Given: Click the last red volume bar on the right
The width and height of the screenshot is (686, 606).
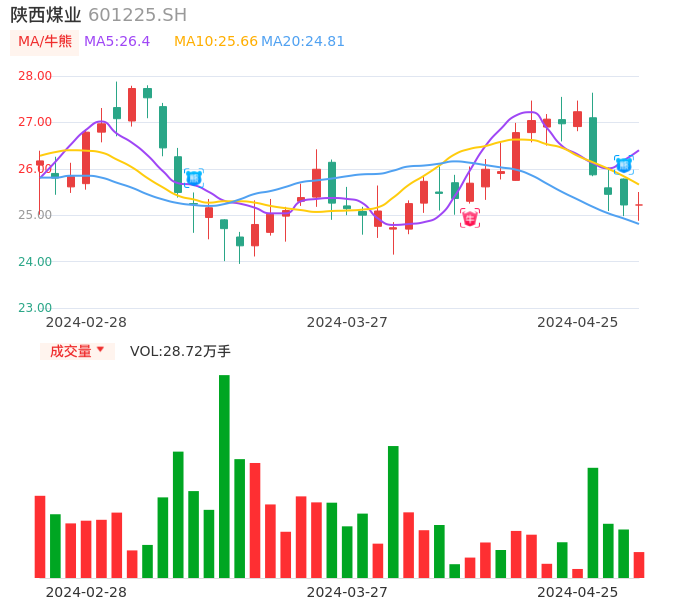Looking at the screenshot, I should 639,565.
